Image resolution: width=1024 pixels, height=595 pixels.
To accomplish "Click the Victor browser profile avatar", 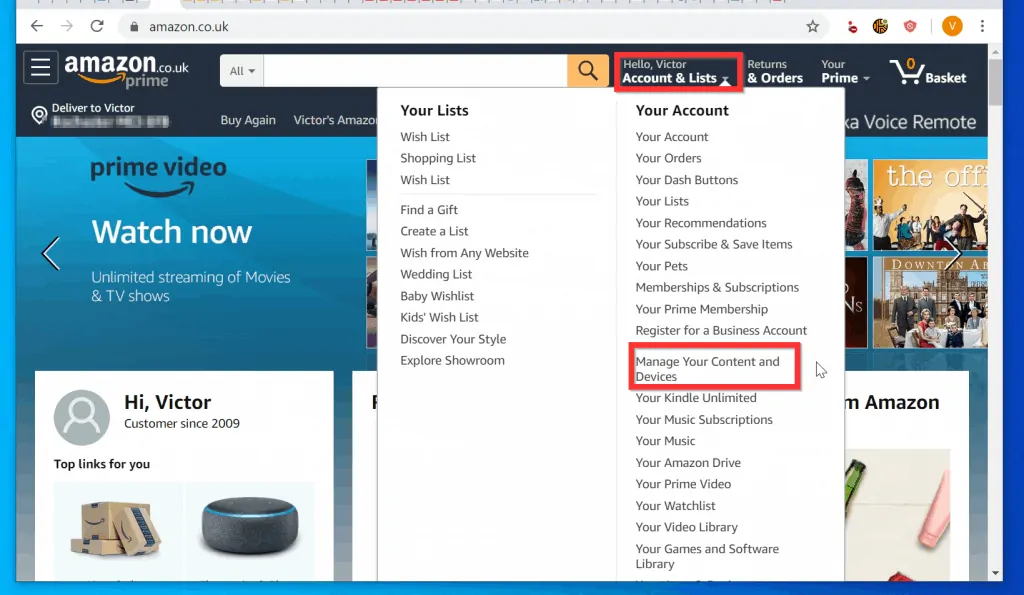I will tap(952, 25).
